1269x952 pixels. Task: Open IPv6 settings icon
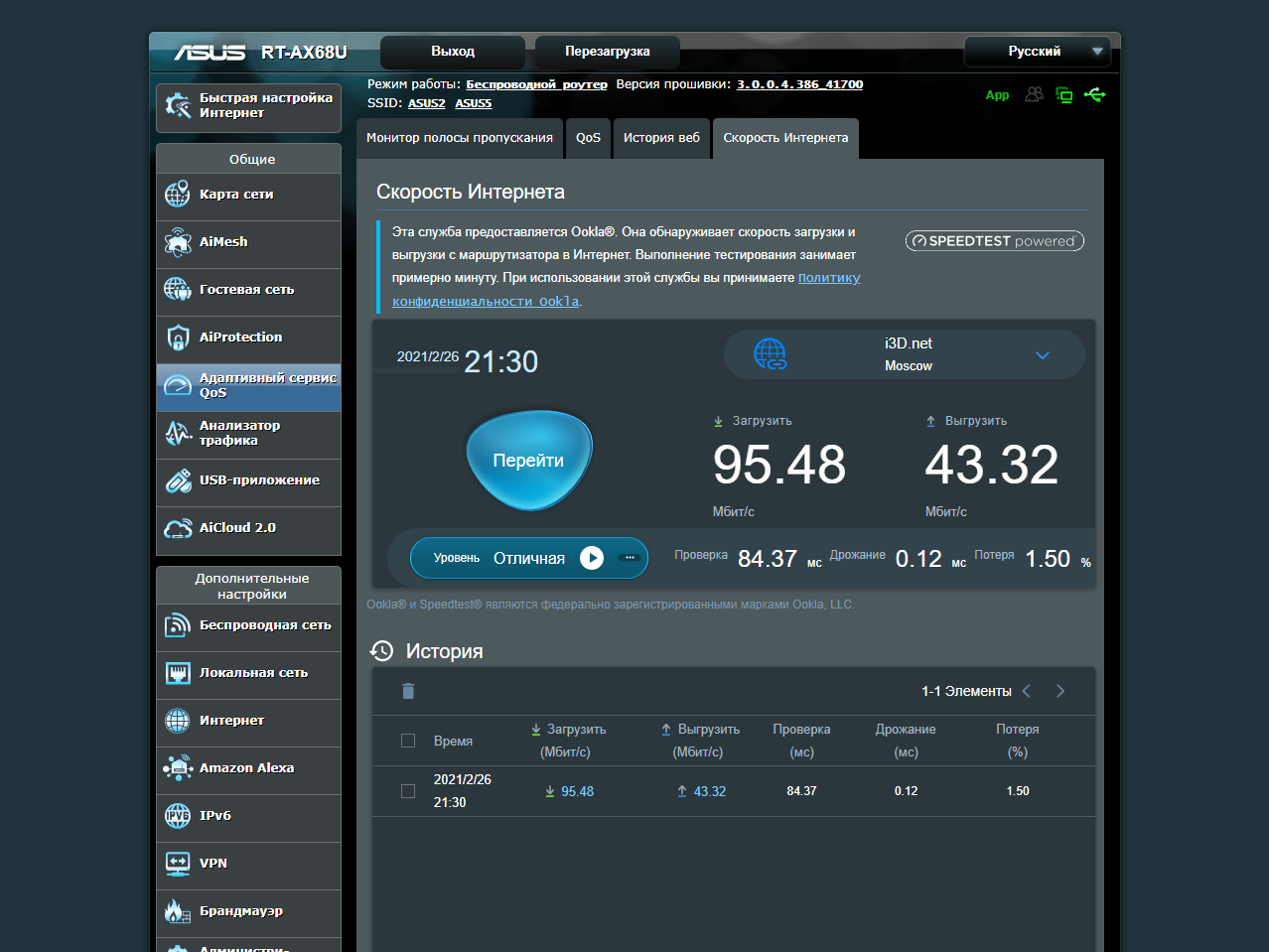coord(178,816)
